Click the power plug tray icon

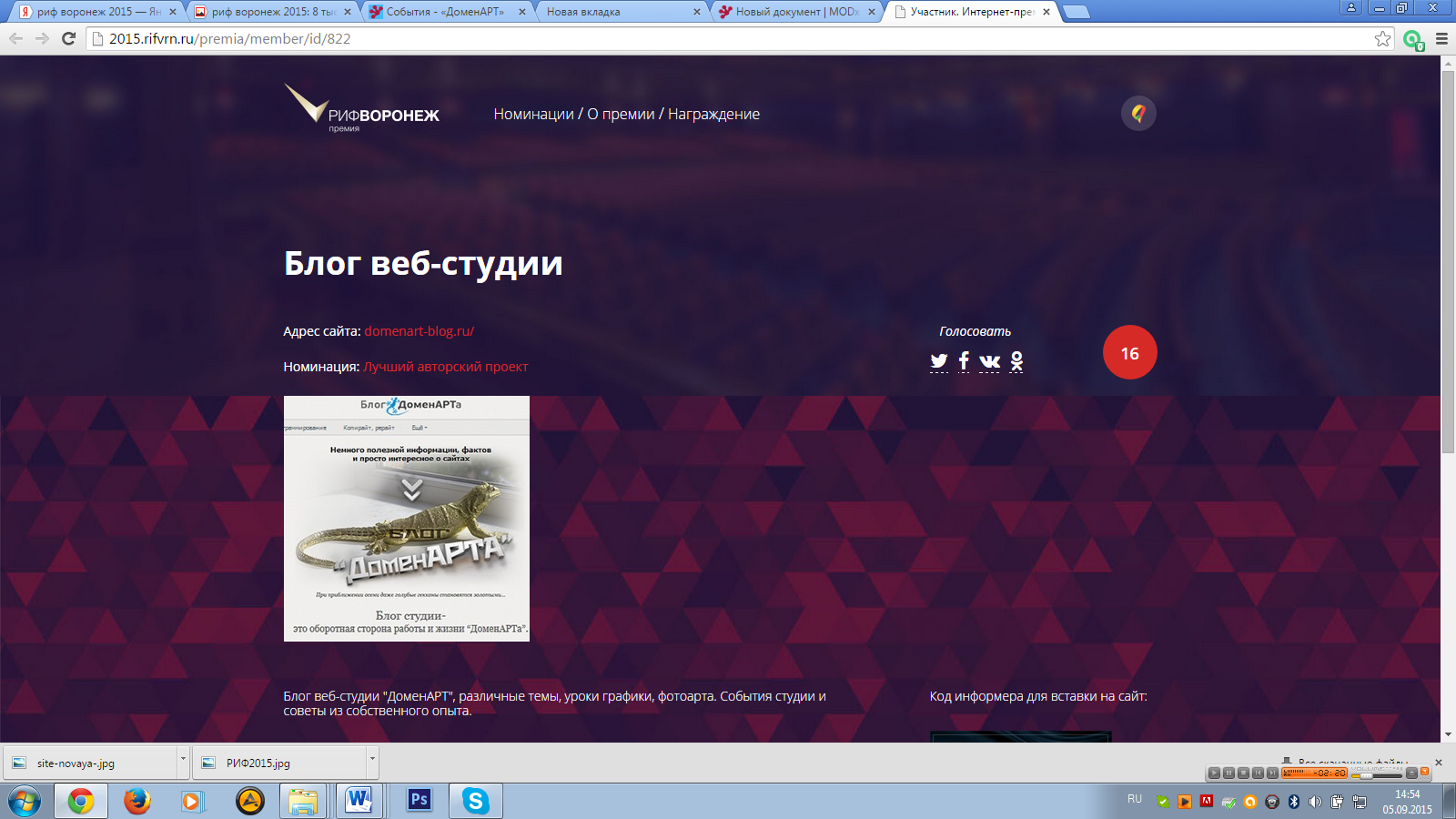(1337, 802)
